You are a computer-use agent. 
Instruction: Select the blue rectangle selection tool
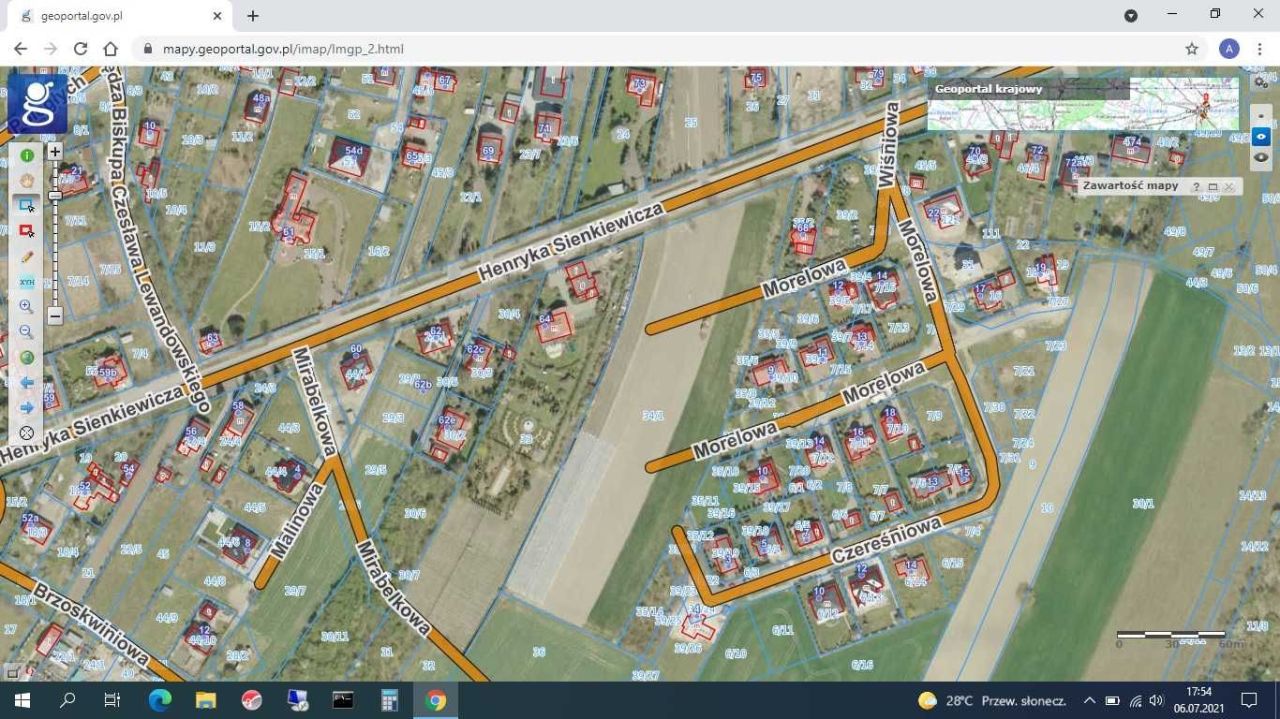tap(27, 205)
